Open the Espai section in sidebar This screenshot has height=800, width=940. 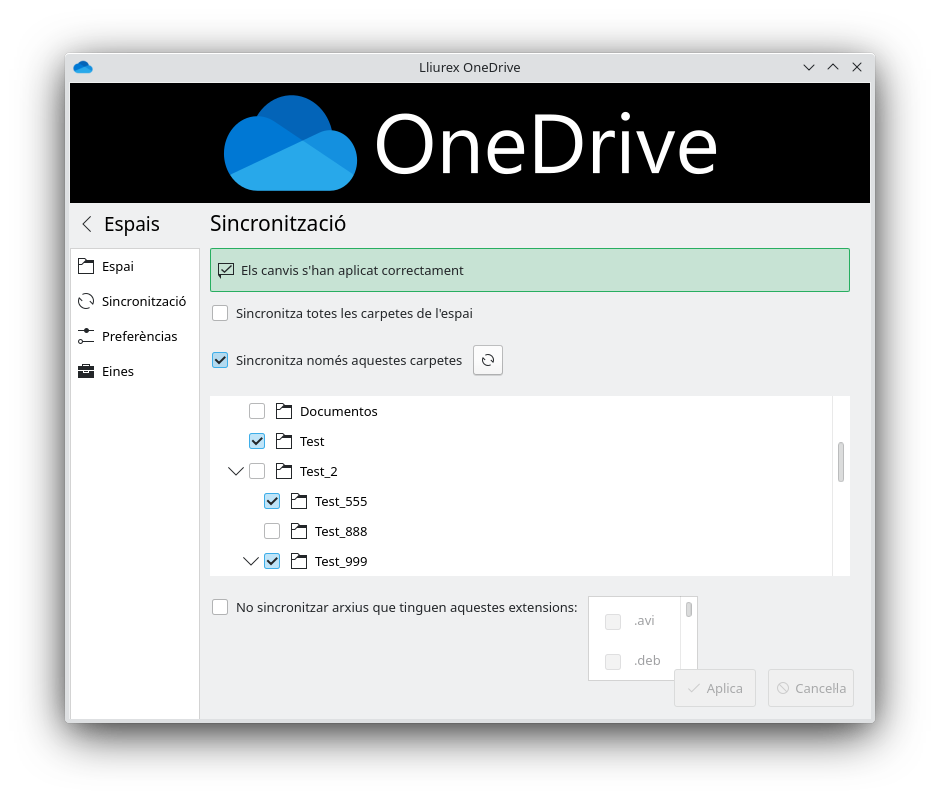pos(118,266)
